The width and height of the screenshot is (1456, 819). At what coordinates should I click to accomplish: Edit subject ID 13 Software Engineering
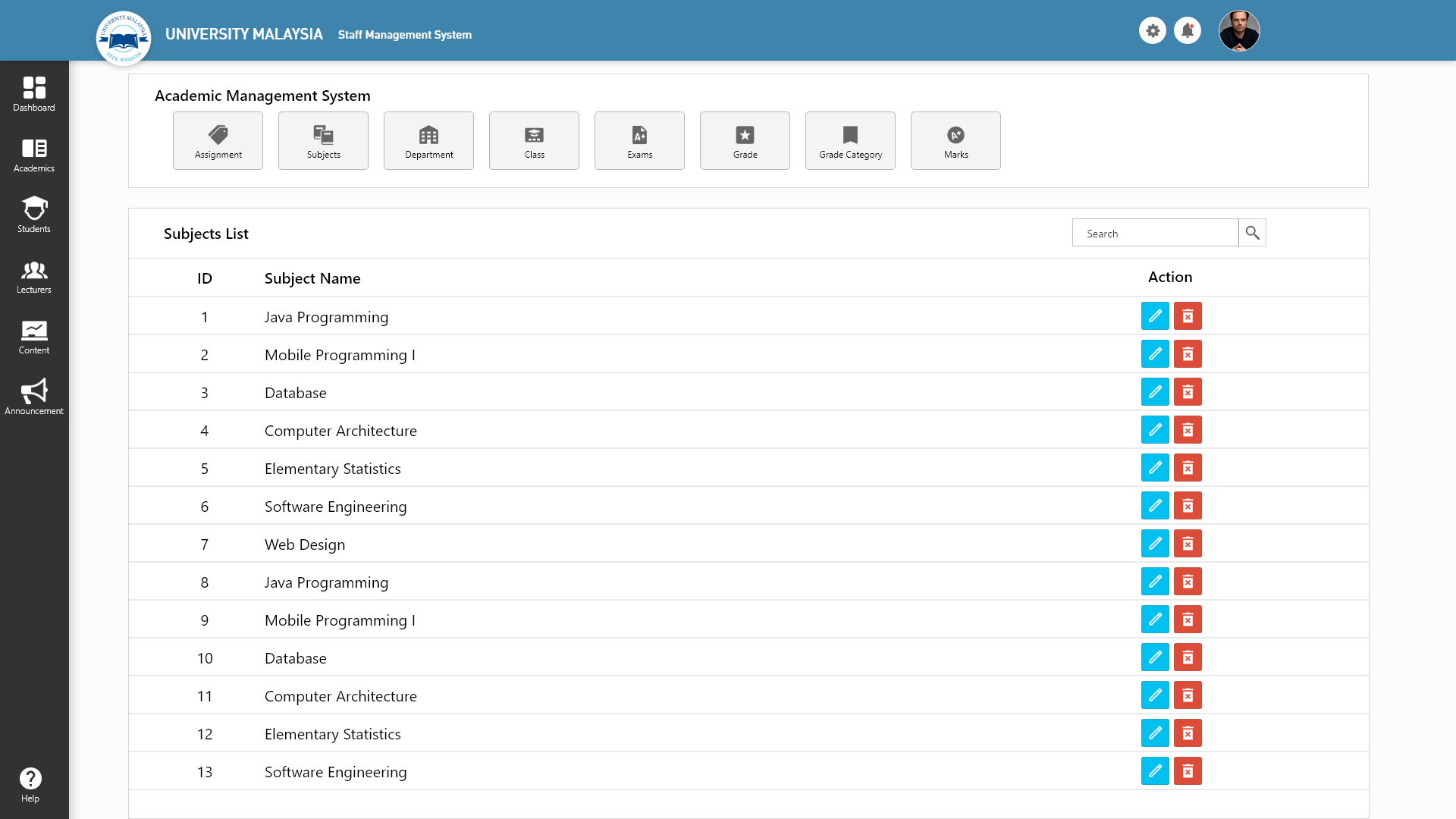coord(1155,771)
